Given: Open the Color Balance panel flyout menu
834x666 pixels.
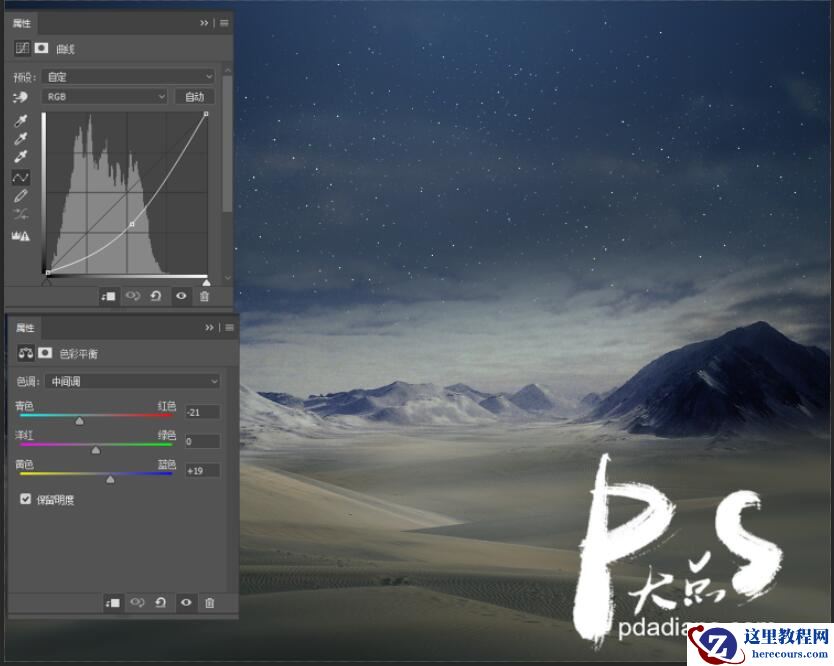Looking at the screenshot, I should point(228,327).
